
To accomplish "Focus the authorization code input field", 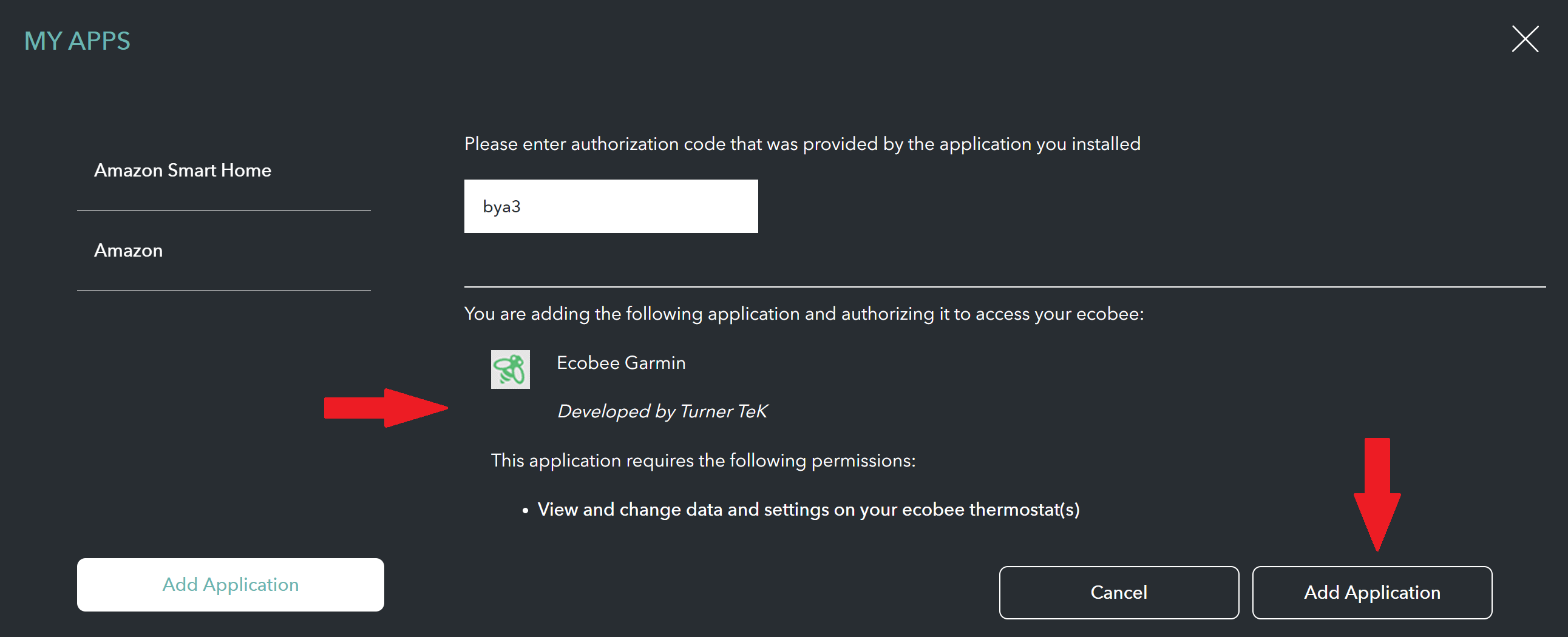I will tap(611, 206).
